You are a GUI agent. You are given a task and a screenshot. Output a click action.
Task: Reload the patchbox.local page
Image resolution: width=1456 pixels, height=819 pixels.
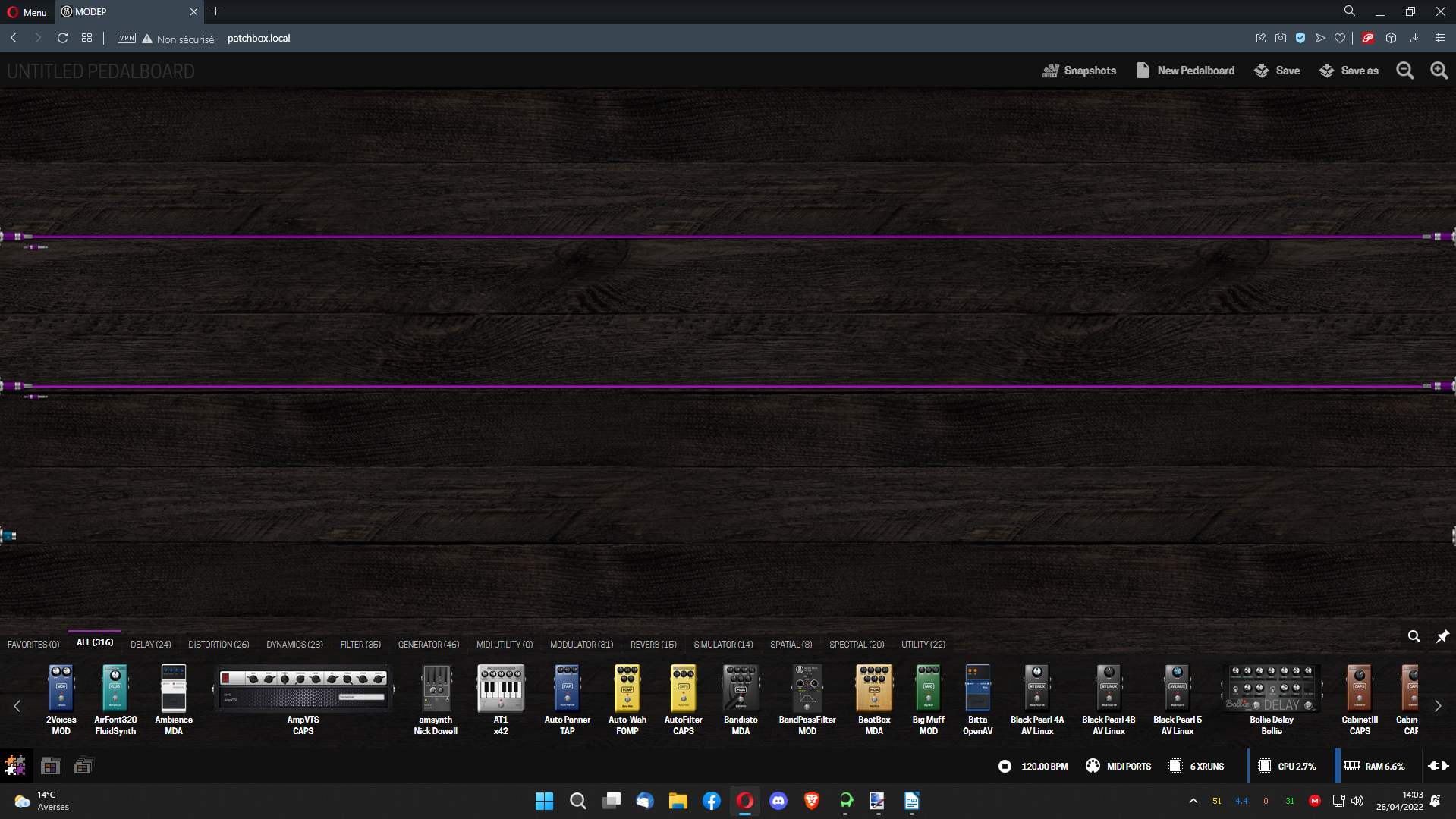63,38
